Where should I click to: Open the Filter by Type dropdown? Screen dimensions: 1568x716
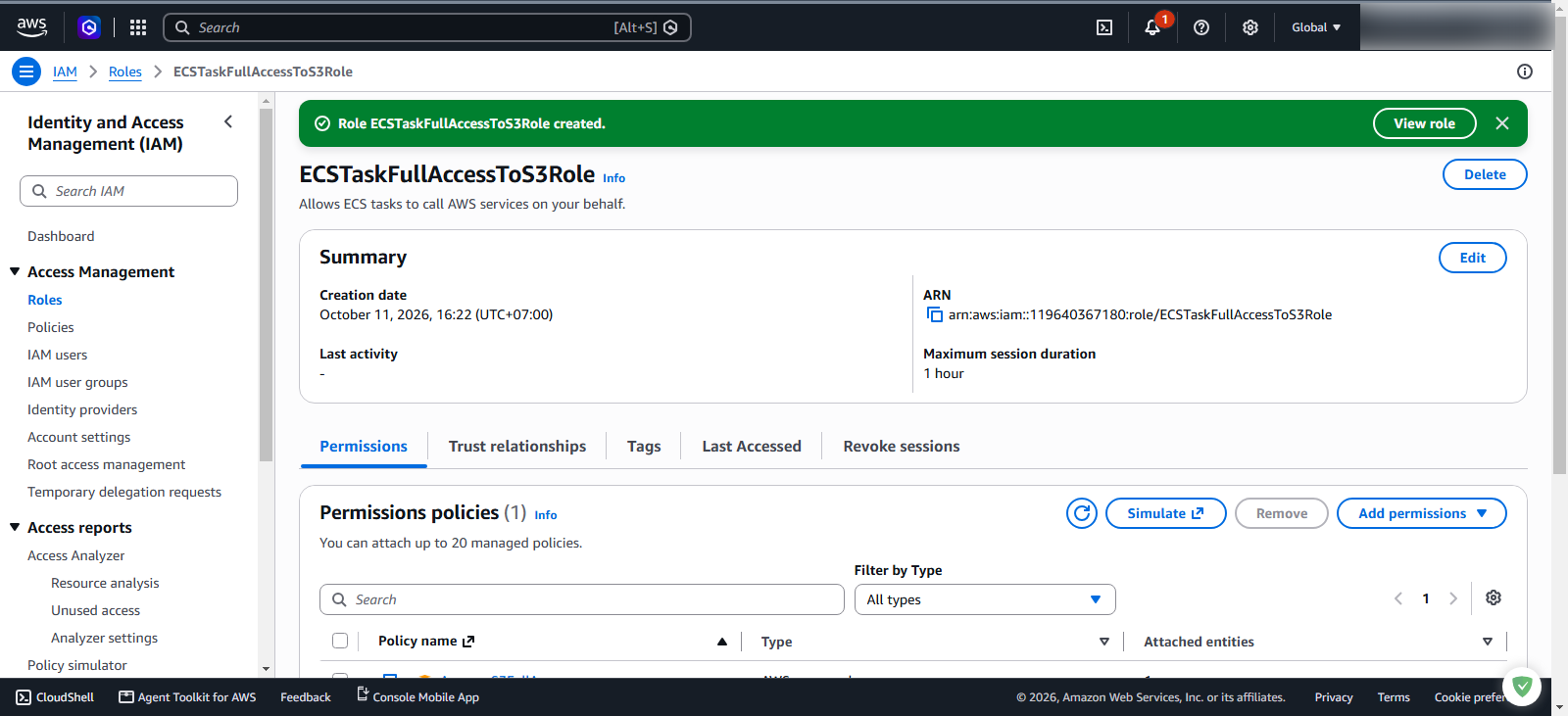pos(985,599)
